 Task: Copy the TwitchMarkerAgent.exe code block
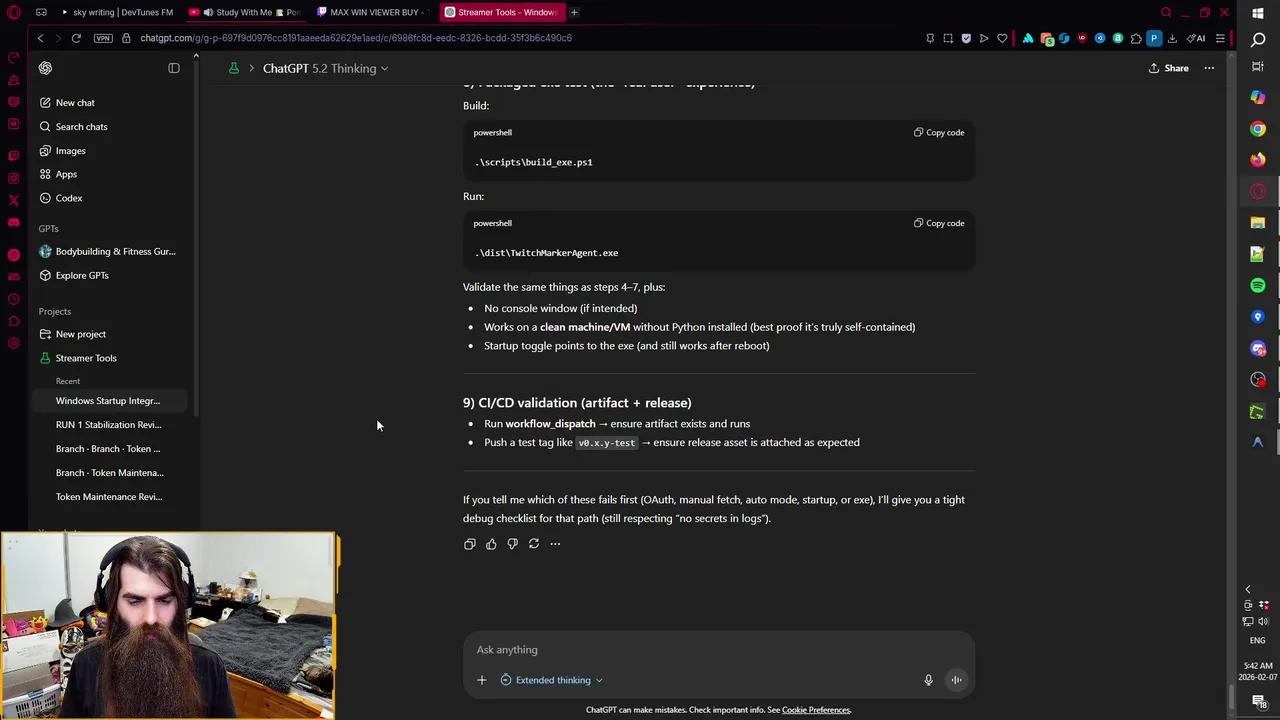pyautogui.click(x=939, y=223)
